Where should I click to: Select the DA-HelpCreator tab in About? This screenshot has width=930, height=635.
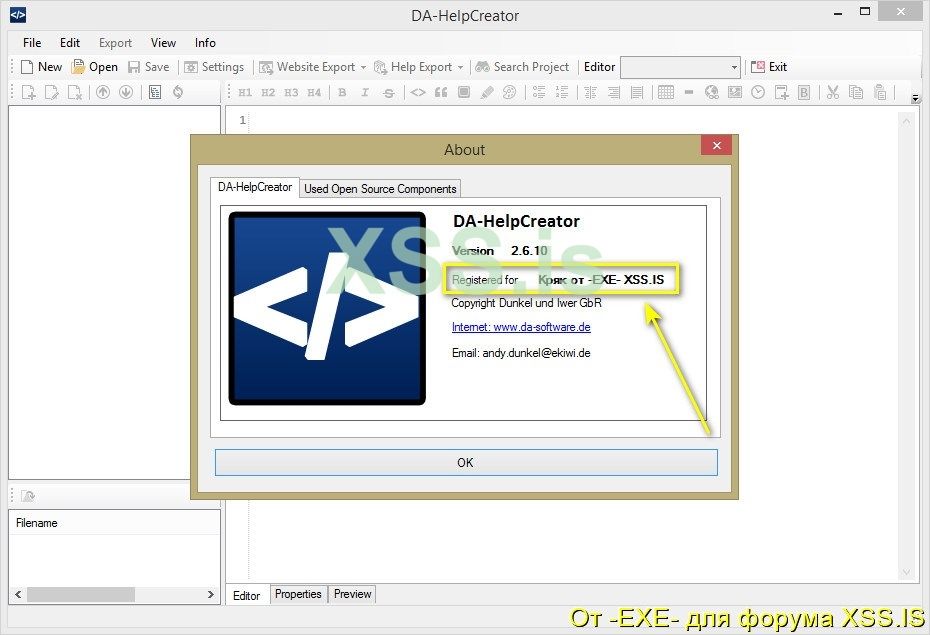click(255, 187)
